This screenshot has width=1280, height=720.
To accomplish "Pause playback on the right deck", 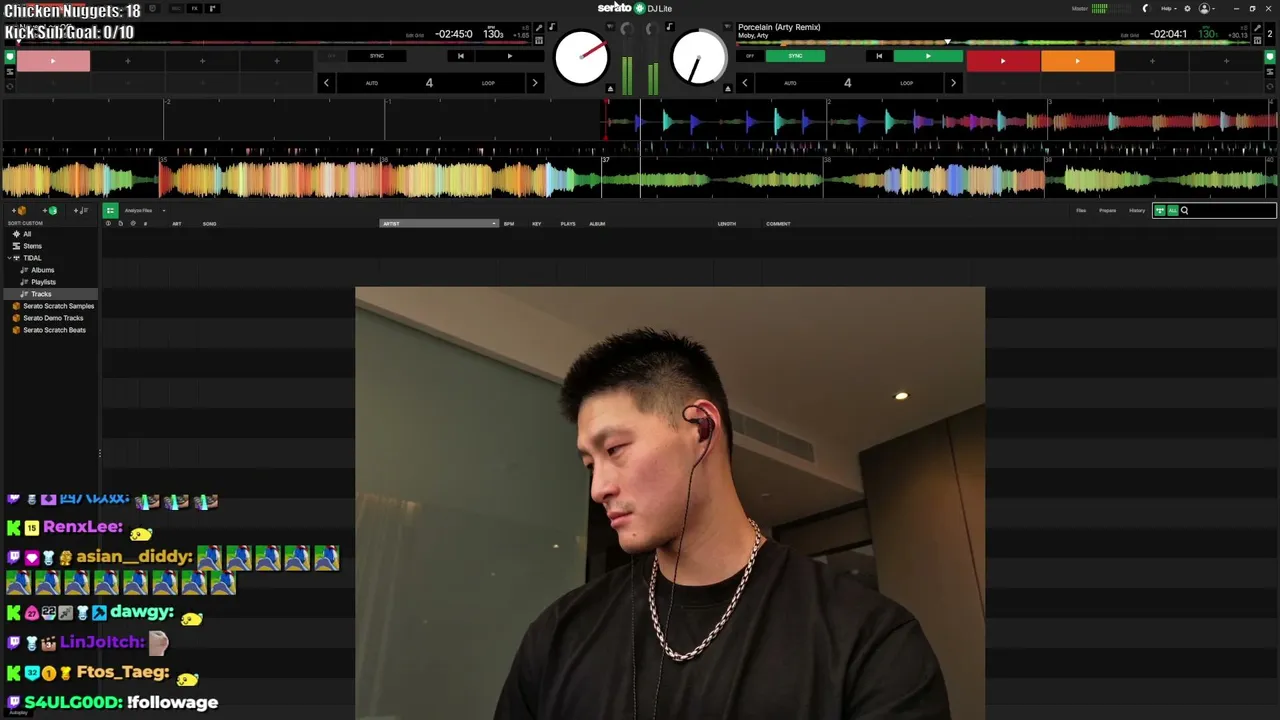I will coord(927,56).
